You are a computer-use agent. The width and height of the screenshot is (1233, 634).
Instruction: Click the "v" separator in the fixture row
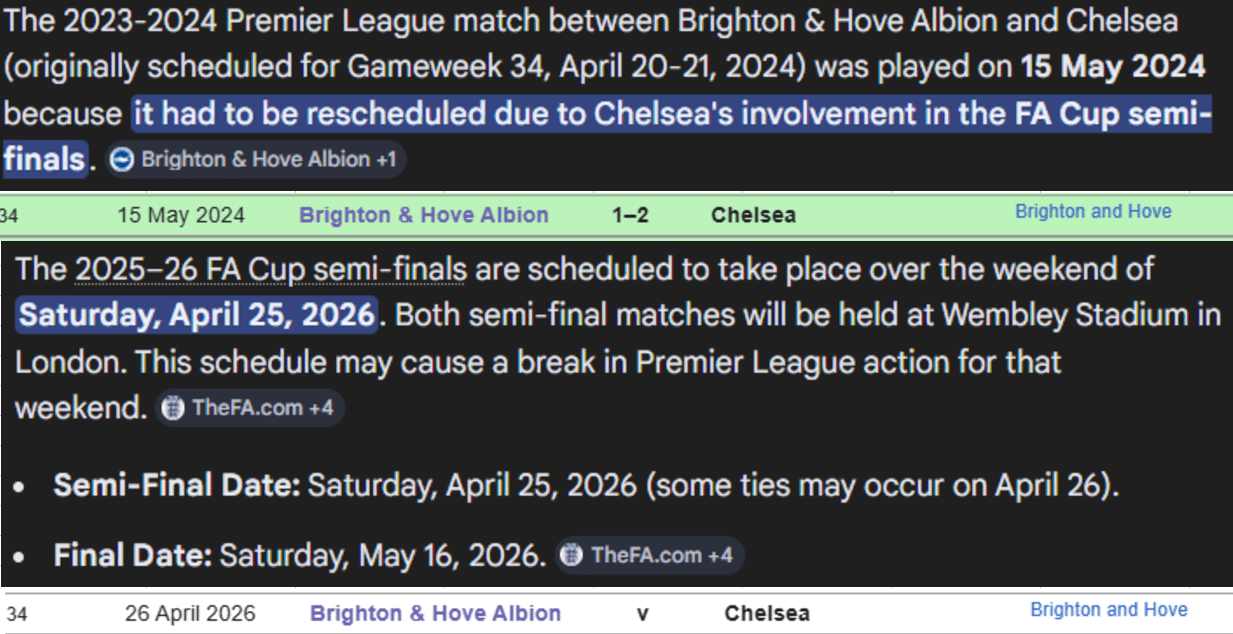click(x=643, y=613)
